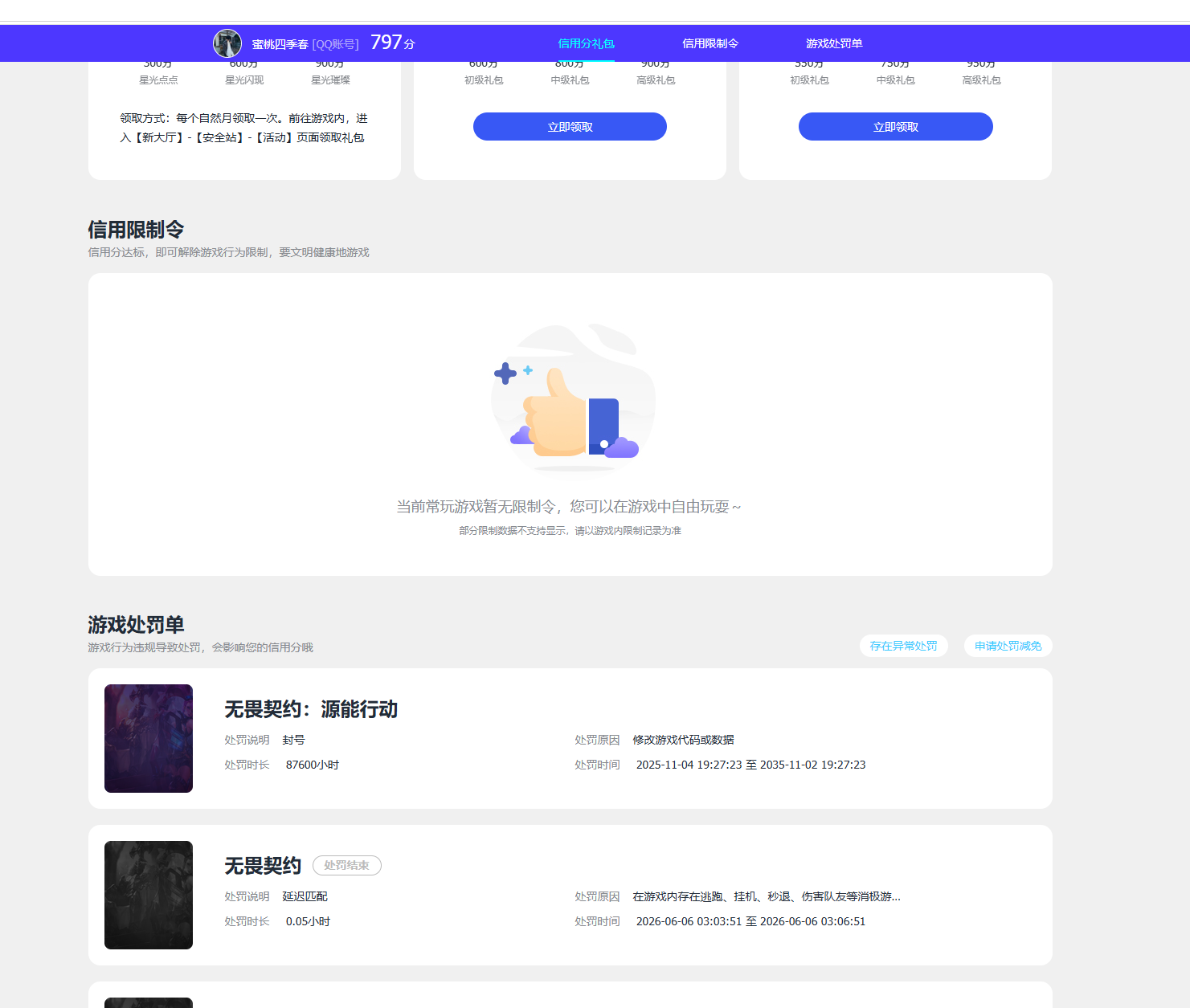
Task: Open the 无畏契约 game thumbnail
Action: click(x=149, y=895)
